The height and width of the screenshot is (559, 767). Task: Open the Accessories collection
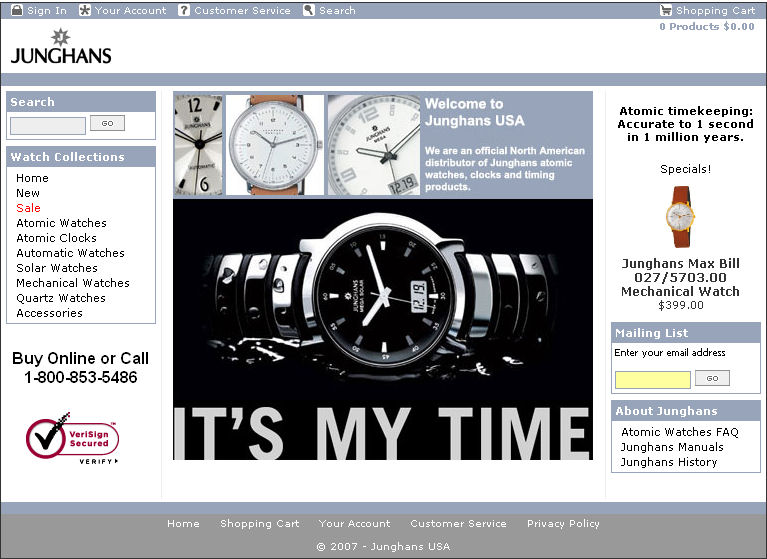click(x=49, y=313)
